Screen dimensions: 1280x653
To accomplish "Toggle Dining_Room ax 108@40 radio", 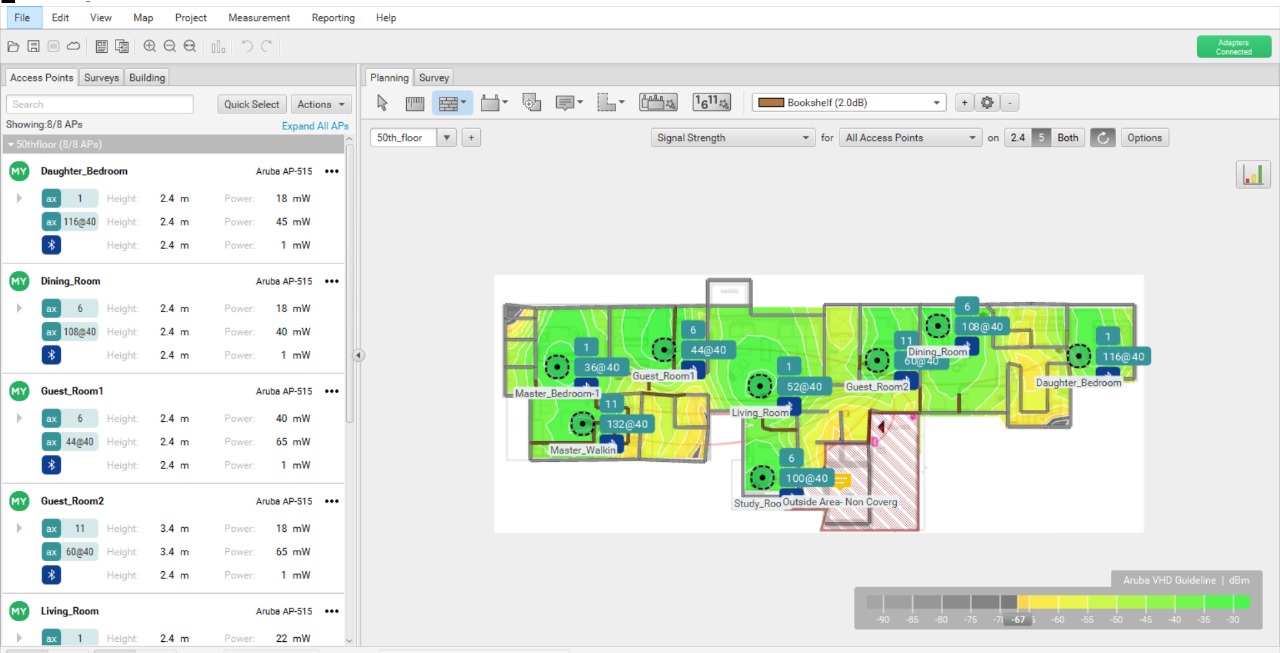I will point(70,332).
